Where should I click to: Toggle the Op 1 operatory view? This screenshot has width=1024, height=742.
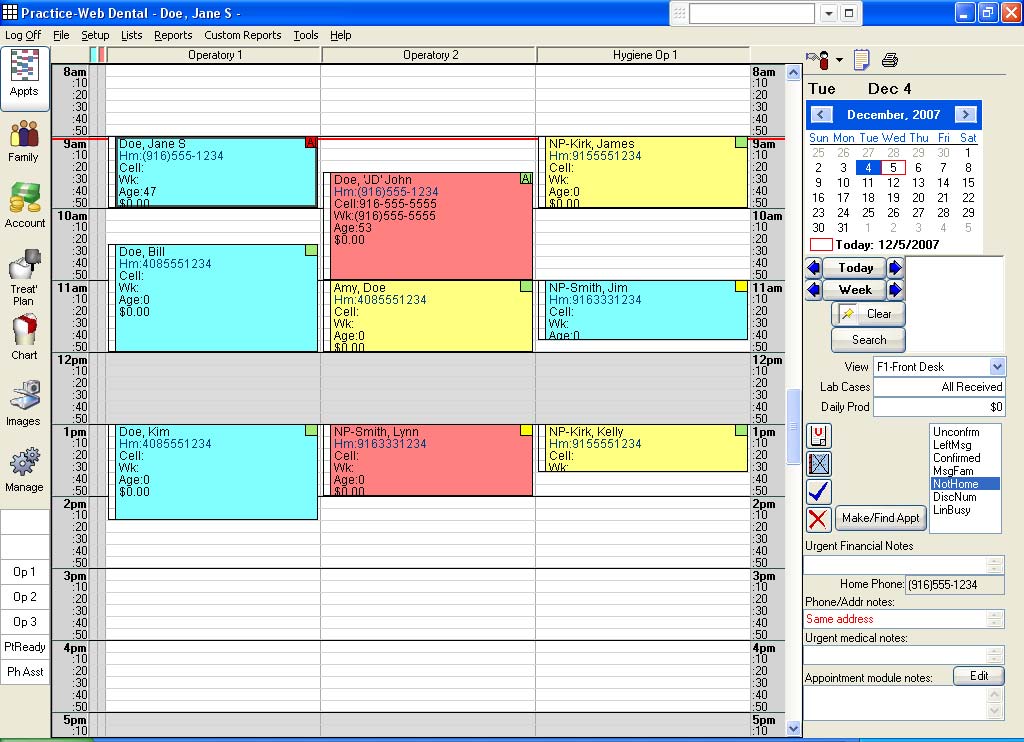[x=24, y=572]
